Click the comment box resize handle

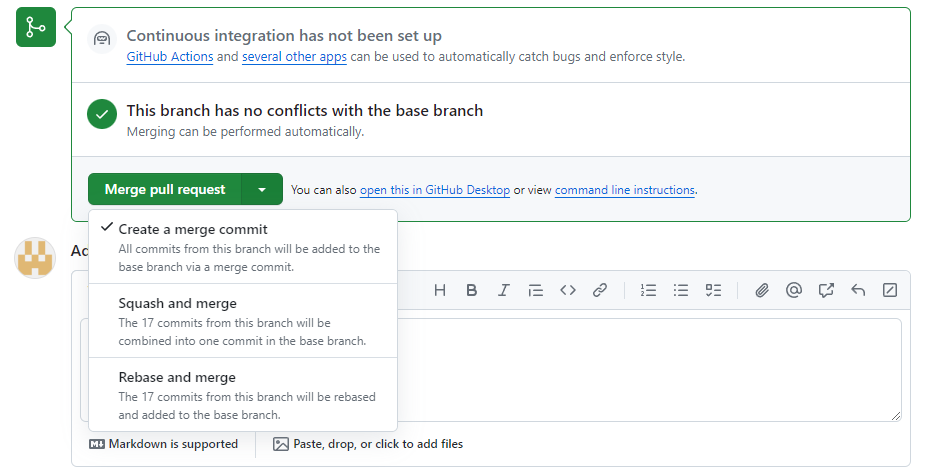(x=896, y=416)
